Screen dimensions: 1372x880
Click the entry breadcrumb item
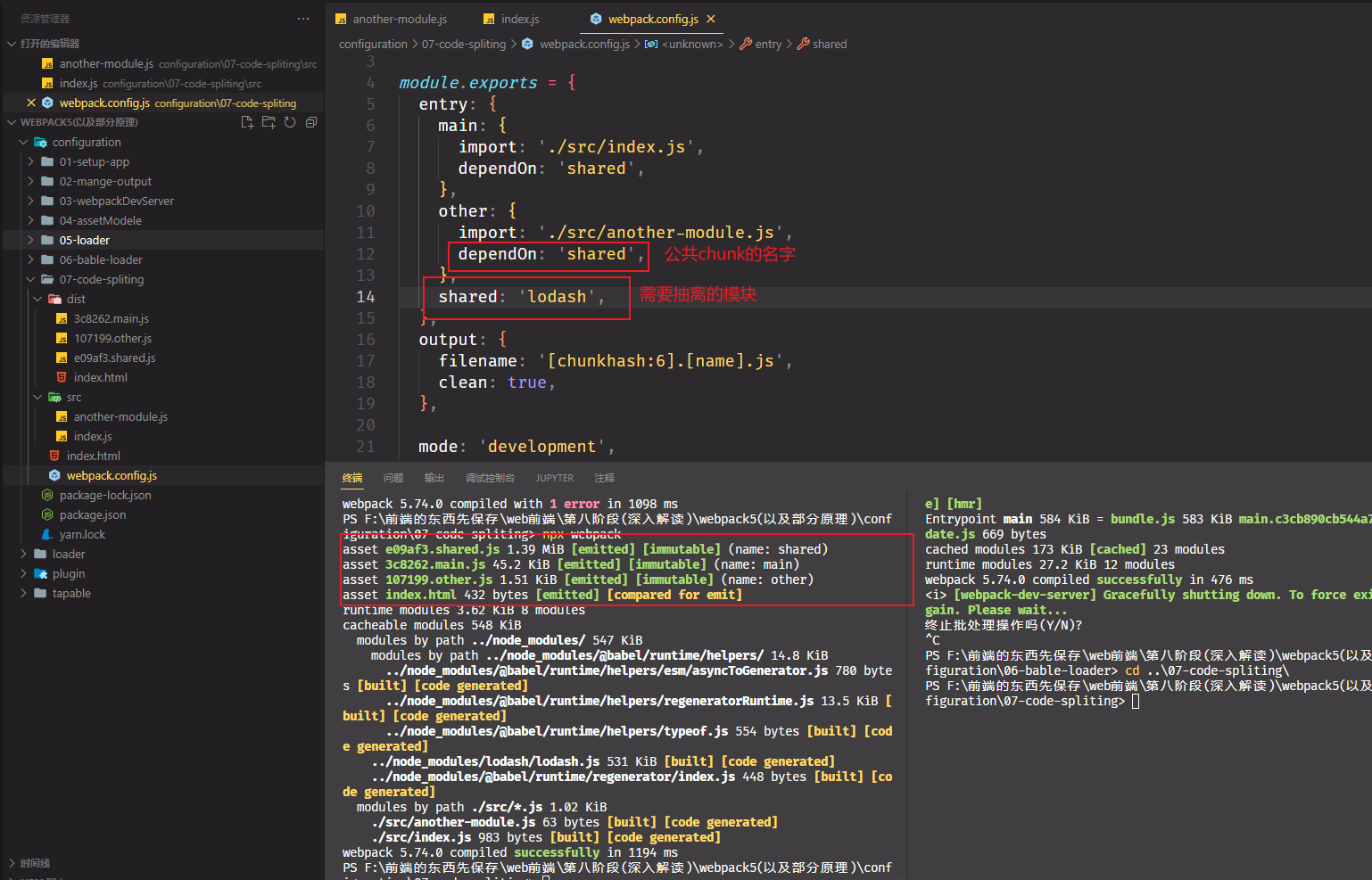click(767, 44)
